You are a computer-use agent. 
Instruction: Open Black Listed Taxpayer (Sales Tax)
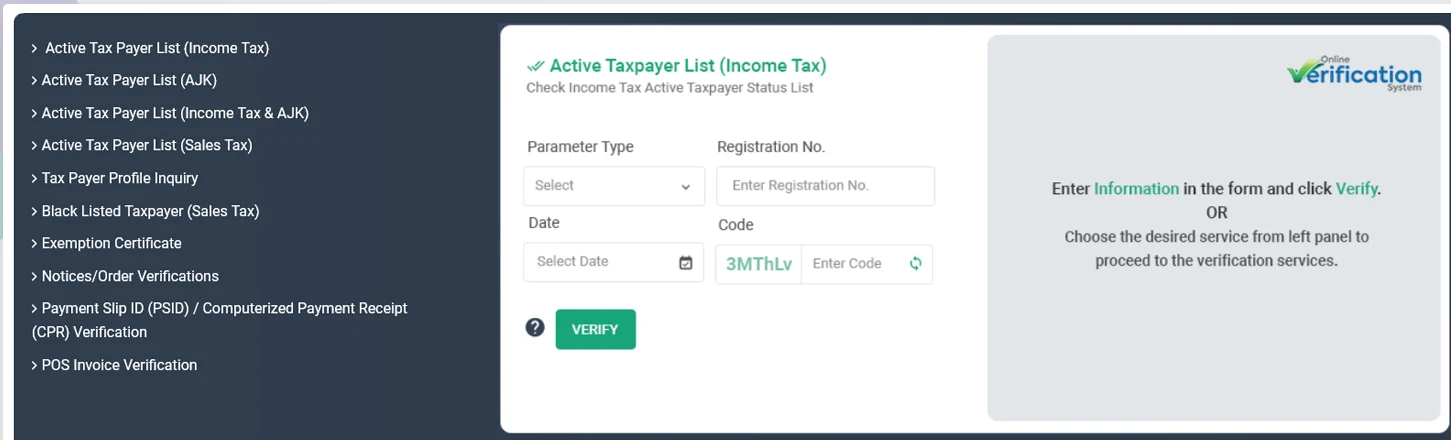[145, 211]
